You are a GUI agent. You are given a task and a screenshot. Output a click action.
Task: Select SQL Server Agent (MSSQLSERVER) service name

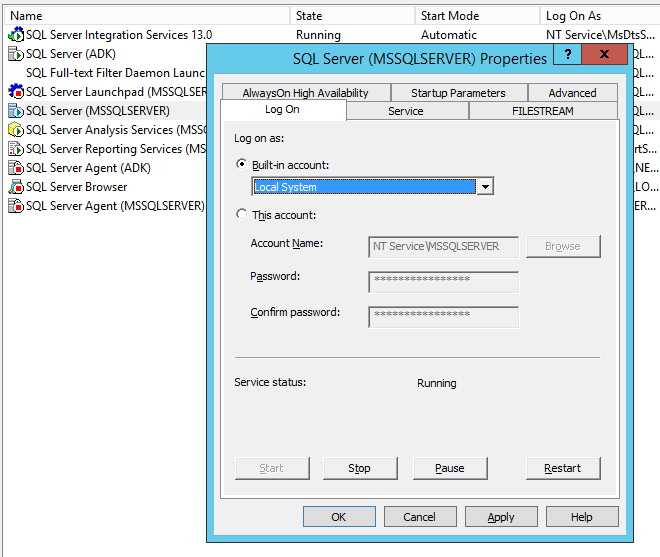115,205
